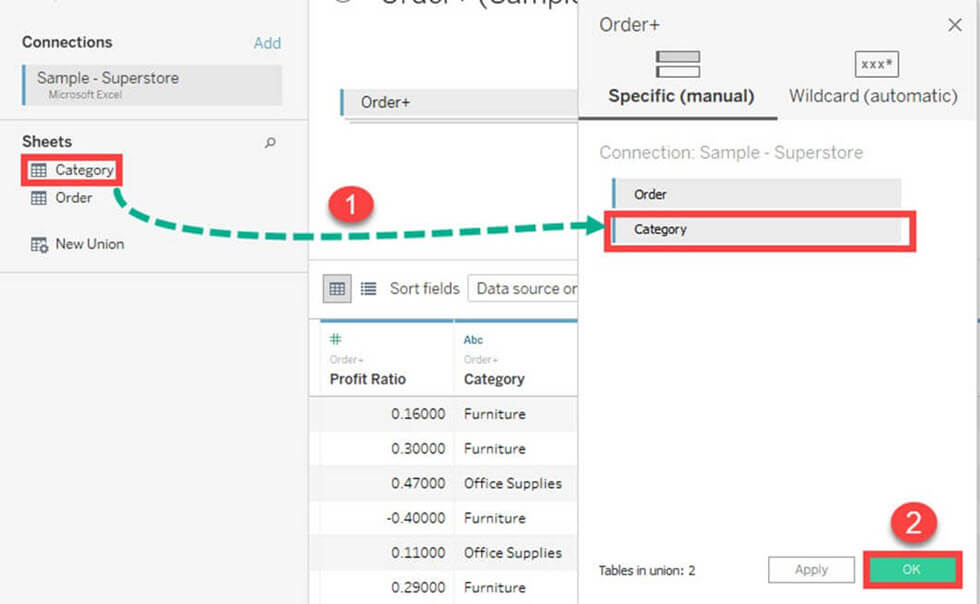Image resolution: width=980 pixels, height=604 pixels.
Task: Click the Order+ table on canvas
Action: click(x=458, y=102)
